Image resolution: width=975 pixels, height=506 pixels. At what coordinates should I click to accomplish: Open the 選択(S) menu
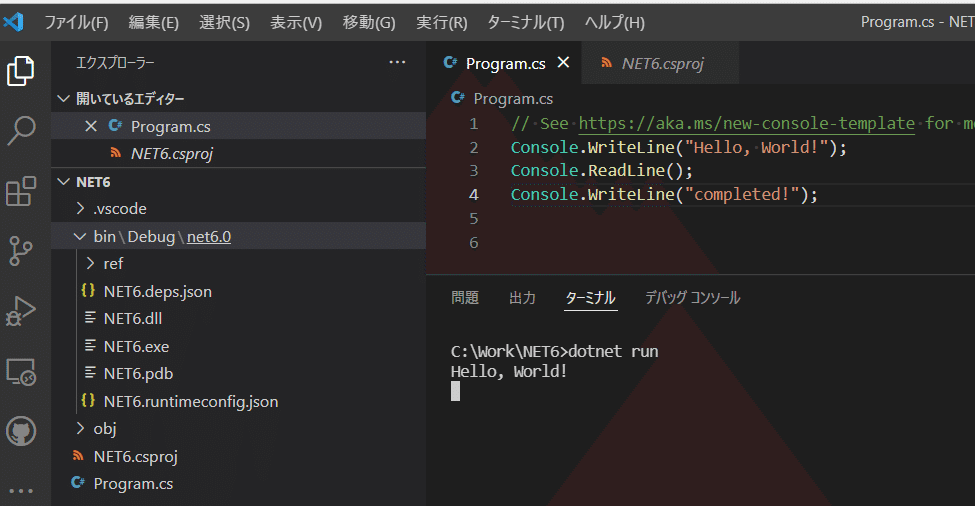click(x=224, y=22)
